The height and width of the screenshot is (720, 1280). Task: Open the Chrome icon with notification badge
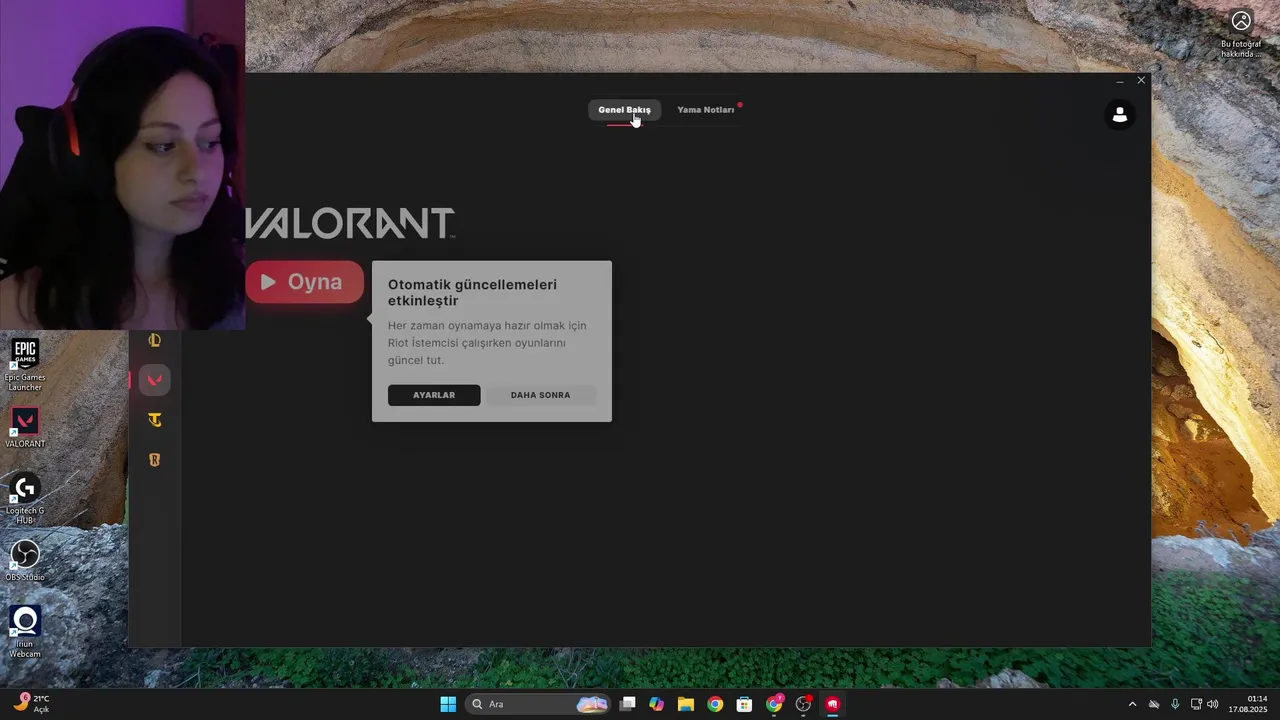click(774, 704)
